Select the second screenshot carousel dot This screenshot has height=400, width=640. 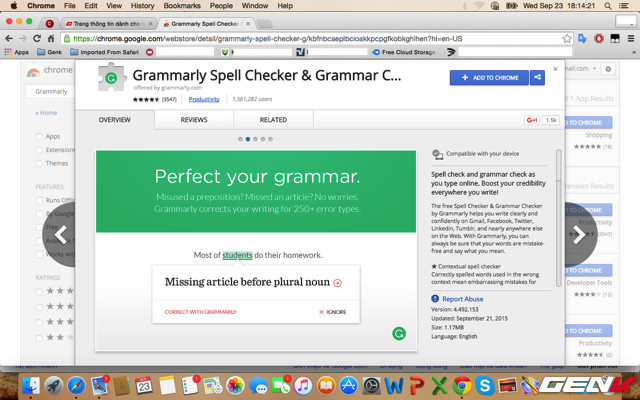click(248, 139)
